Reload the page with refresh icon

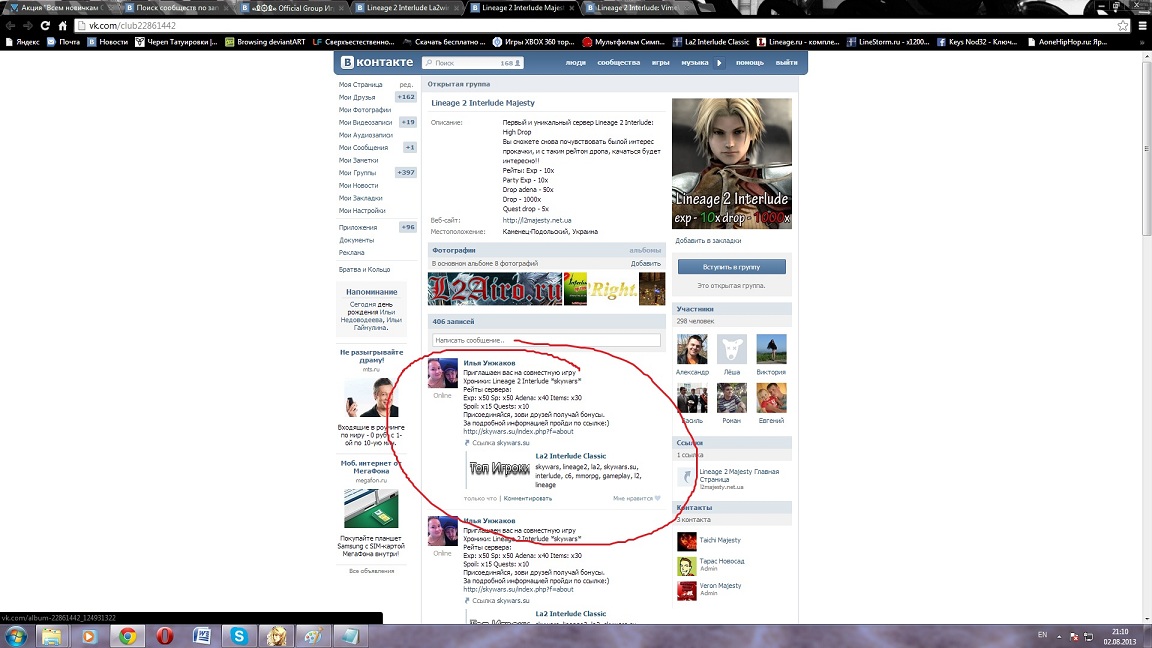click(x=45, y=25)
